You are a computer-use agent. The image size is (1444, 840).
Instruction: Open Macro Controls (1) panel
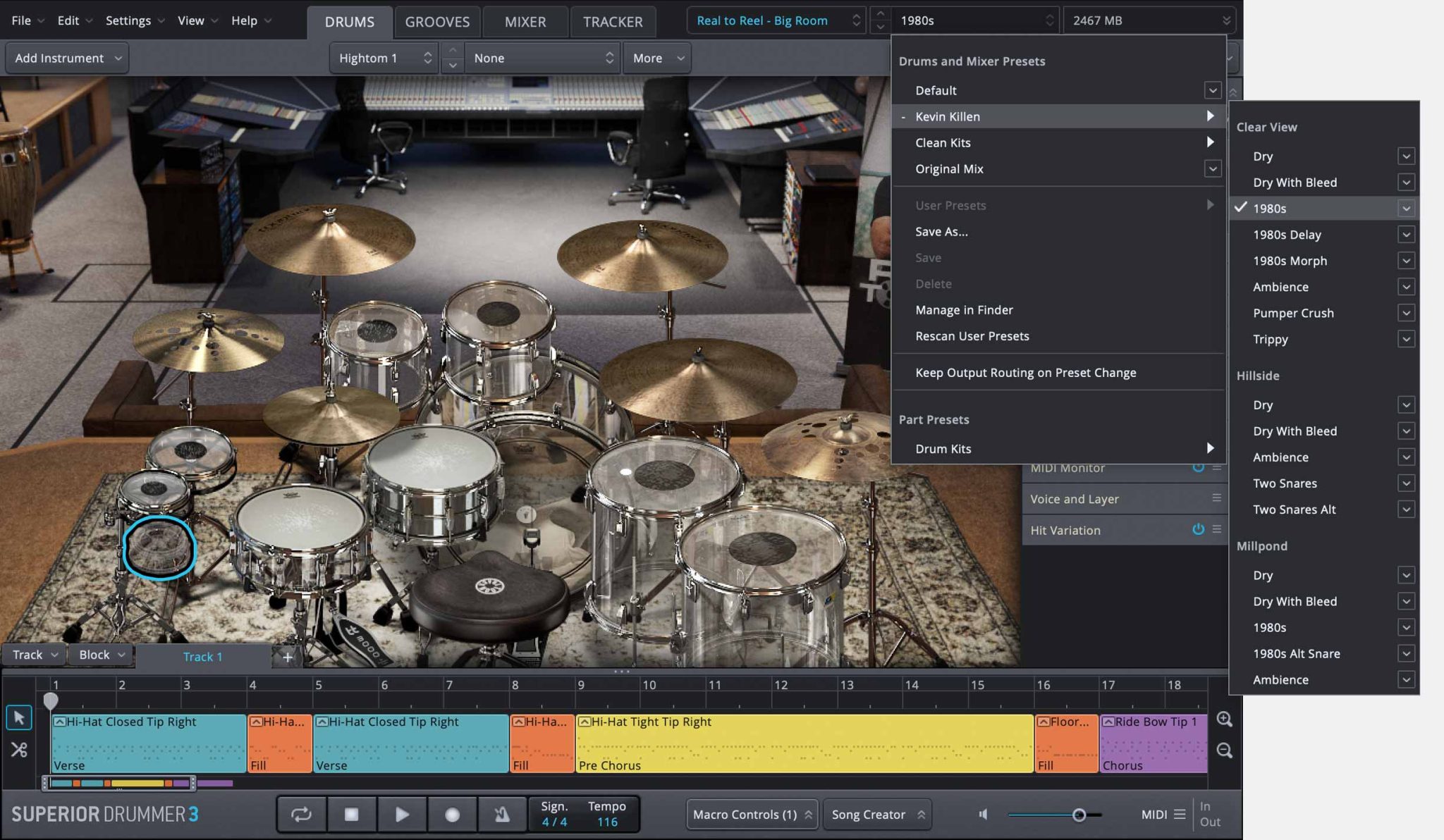[x=752, y=815]
